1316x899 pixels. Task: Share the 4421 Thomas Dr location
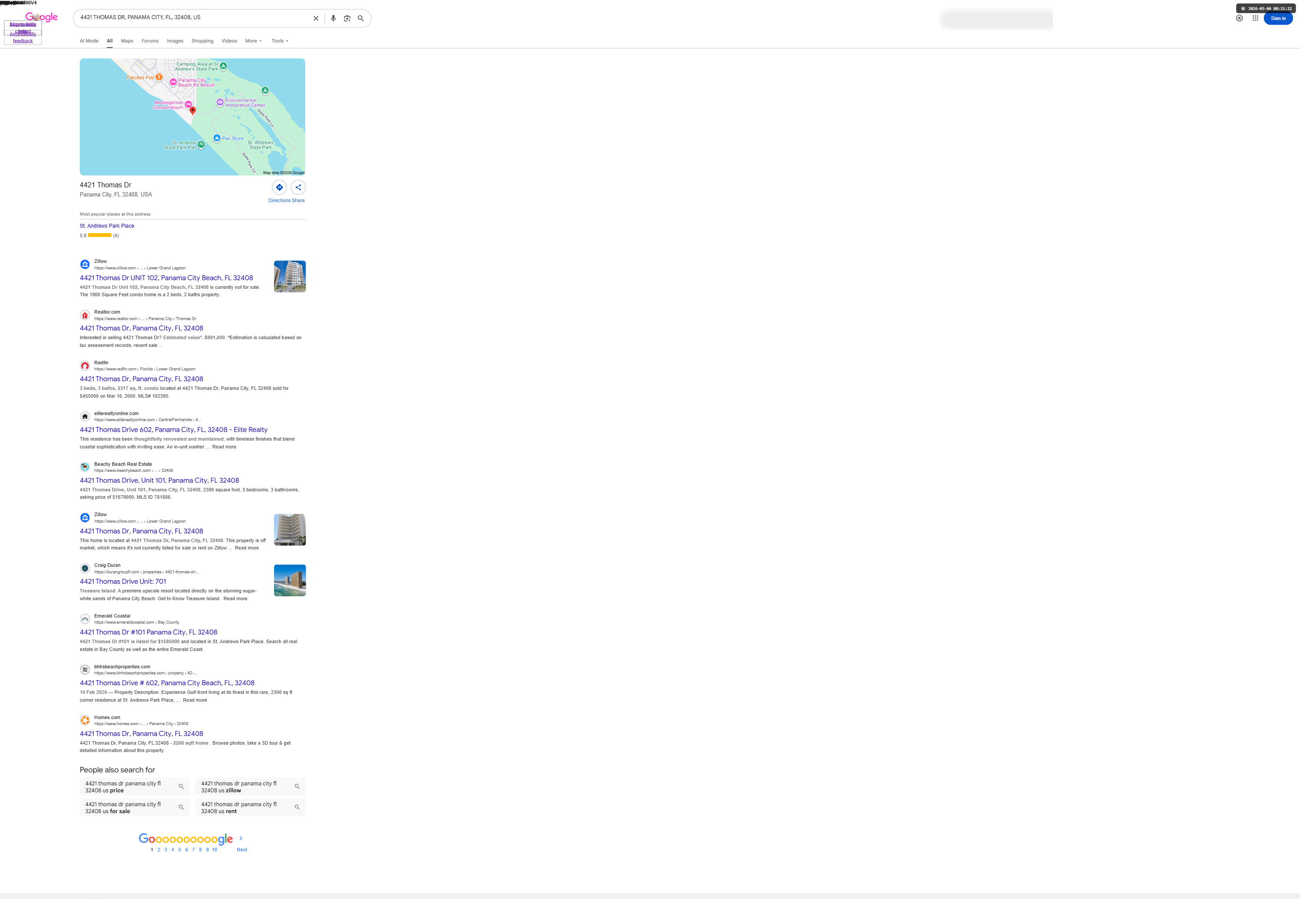(298, 187)
